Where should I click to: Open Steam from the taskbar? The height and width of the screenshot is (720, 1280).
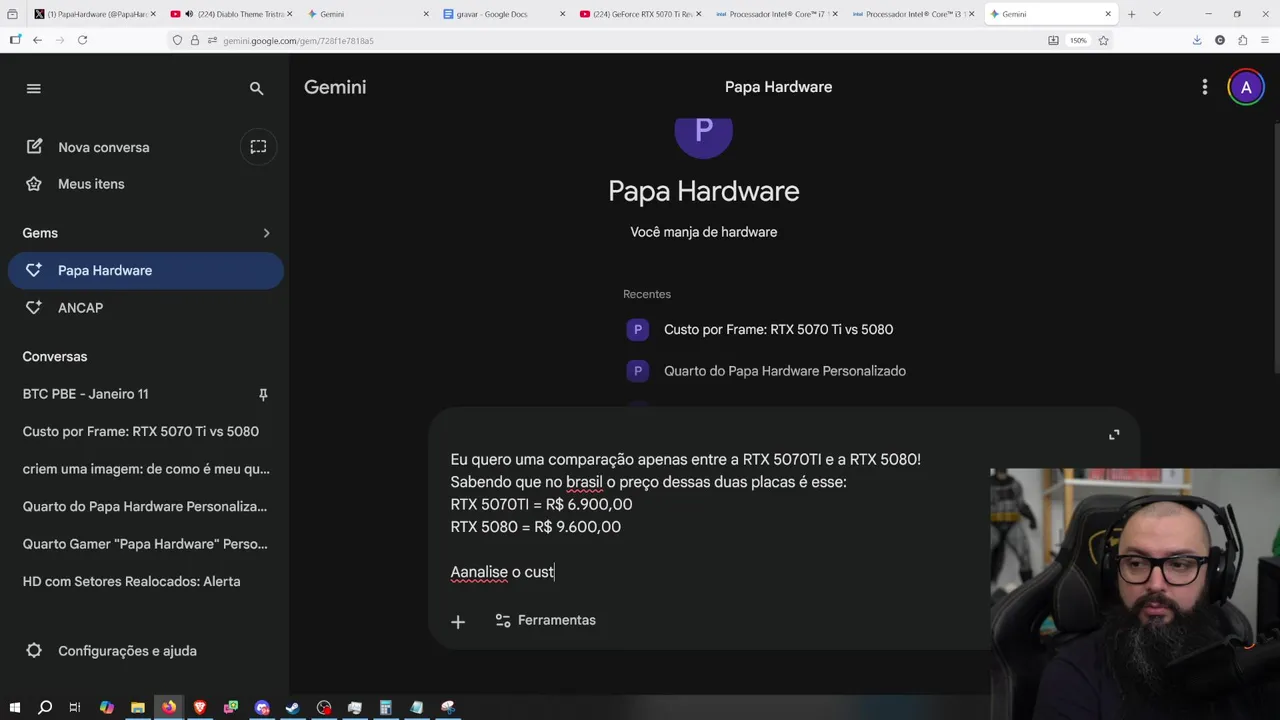click(293, 708)
